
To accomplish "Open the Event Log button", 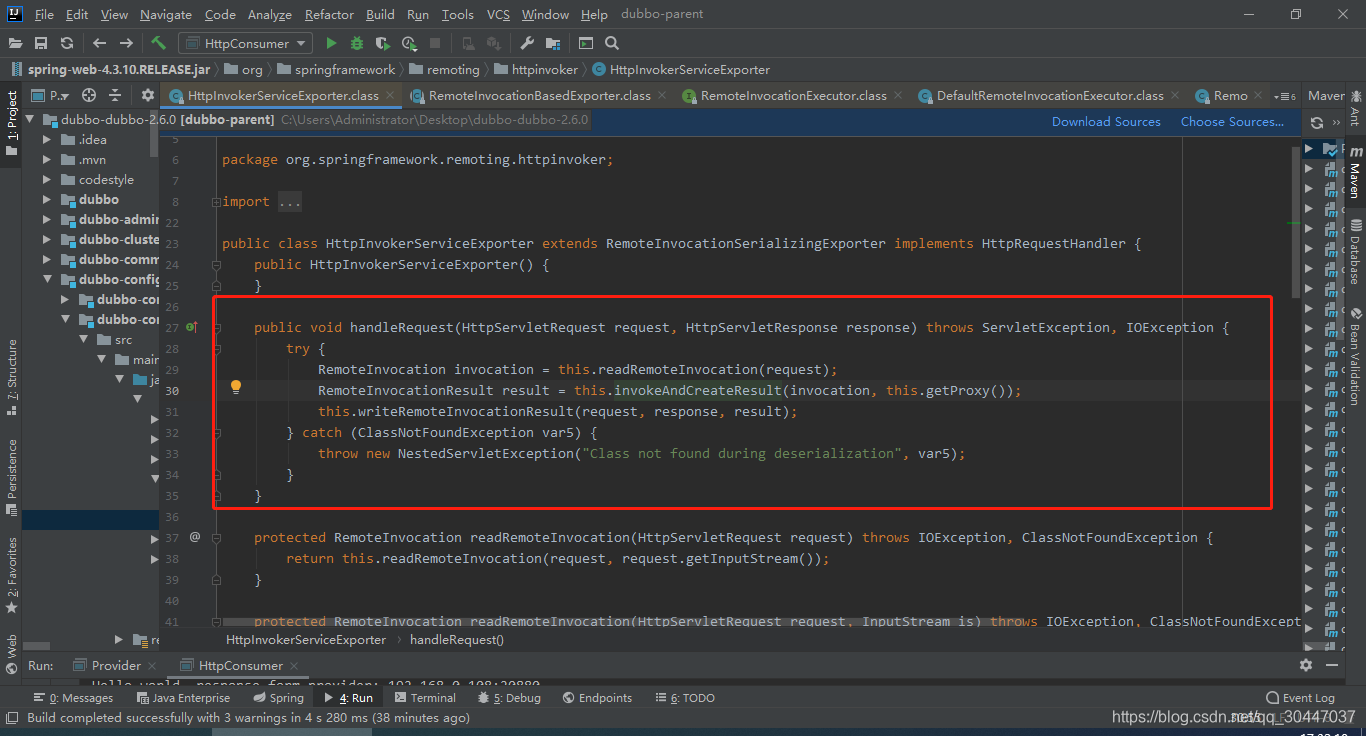I will 1300,698.
